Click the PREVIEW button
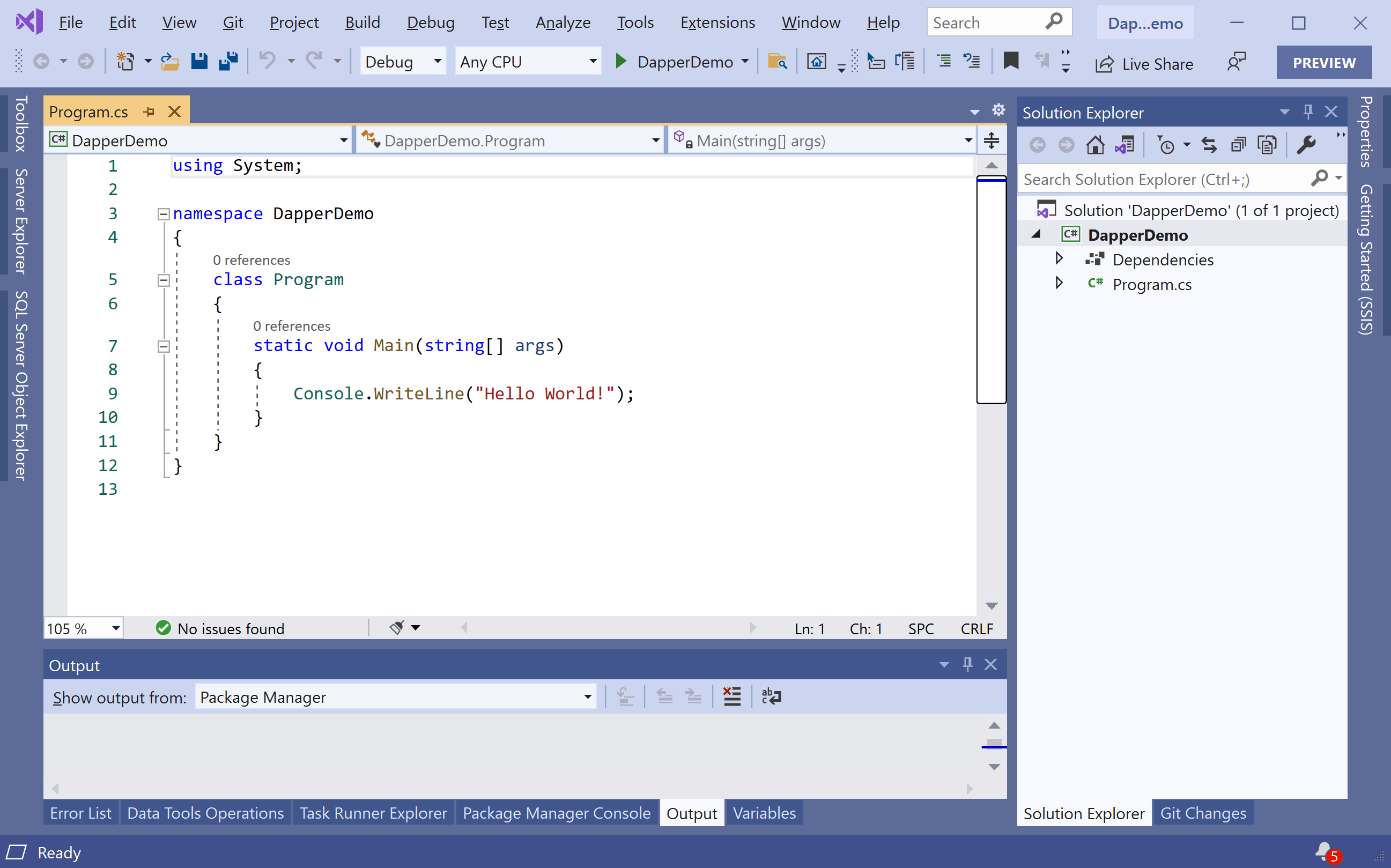Viewport: 1391px width, 868px height. tap(1323, 62)
